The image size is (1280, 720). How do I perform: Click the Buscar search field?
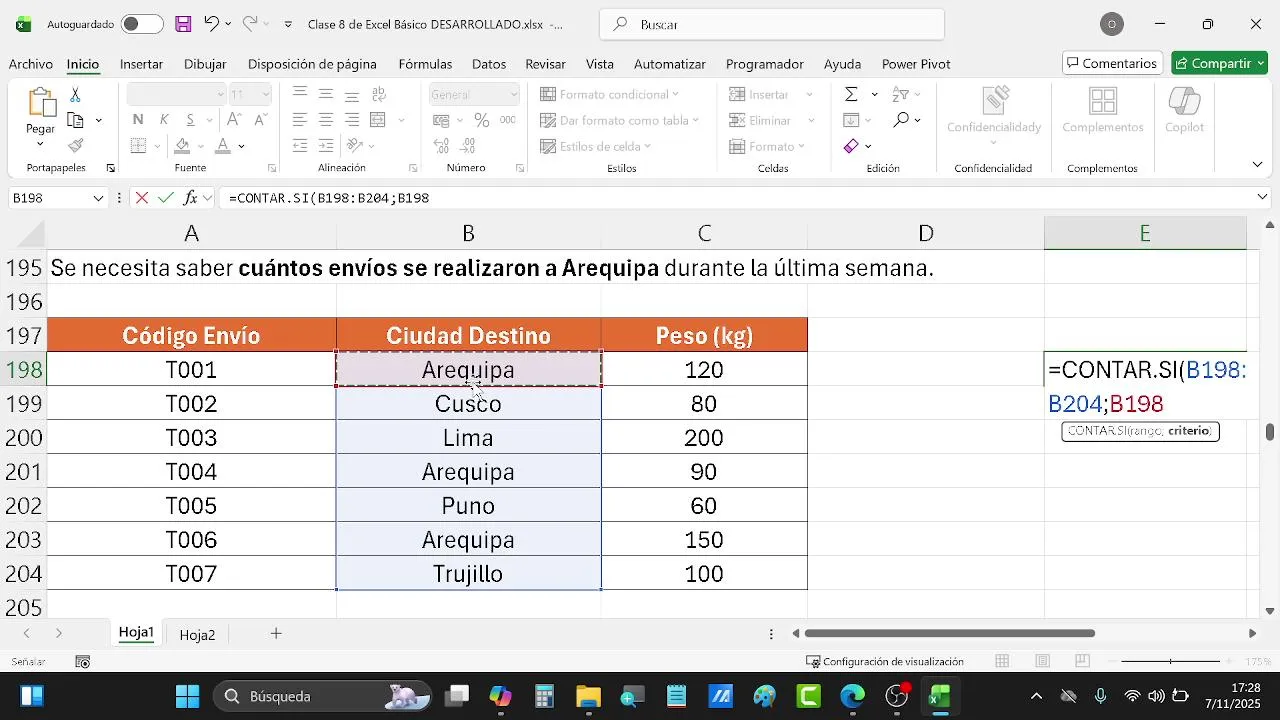pos(772,24)
